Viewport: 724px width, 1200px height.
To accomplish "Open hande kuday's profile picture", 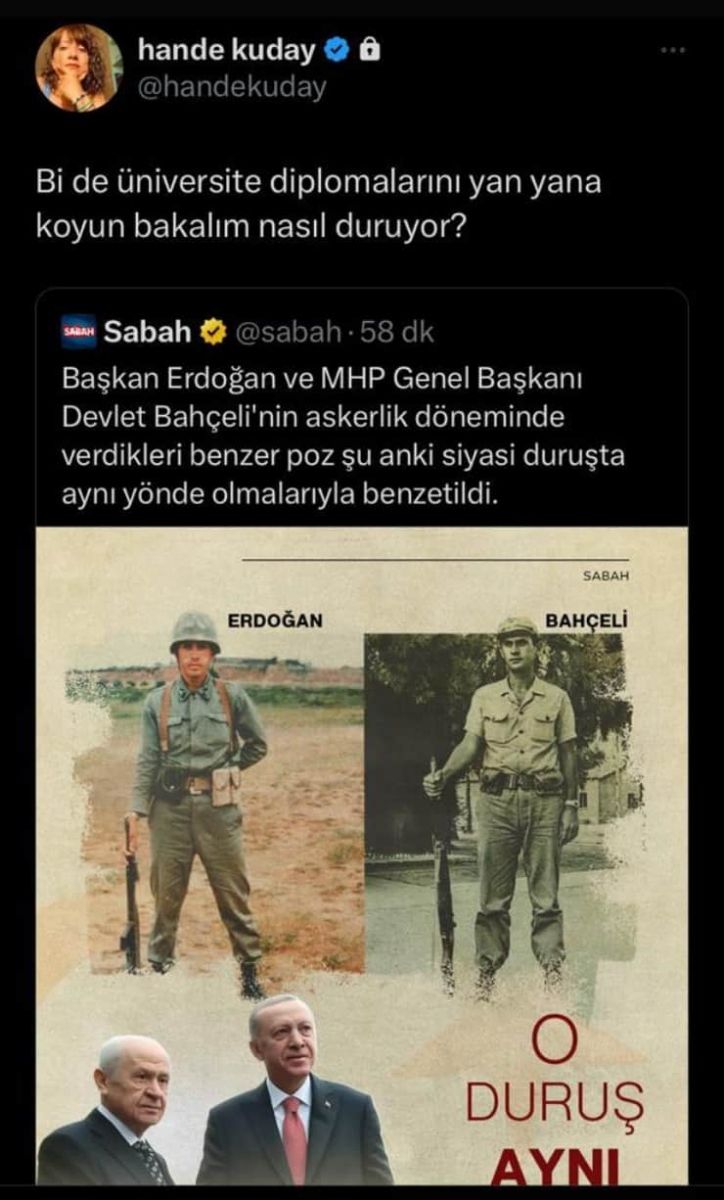I will click(78, 68).
